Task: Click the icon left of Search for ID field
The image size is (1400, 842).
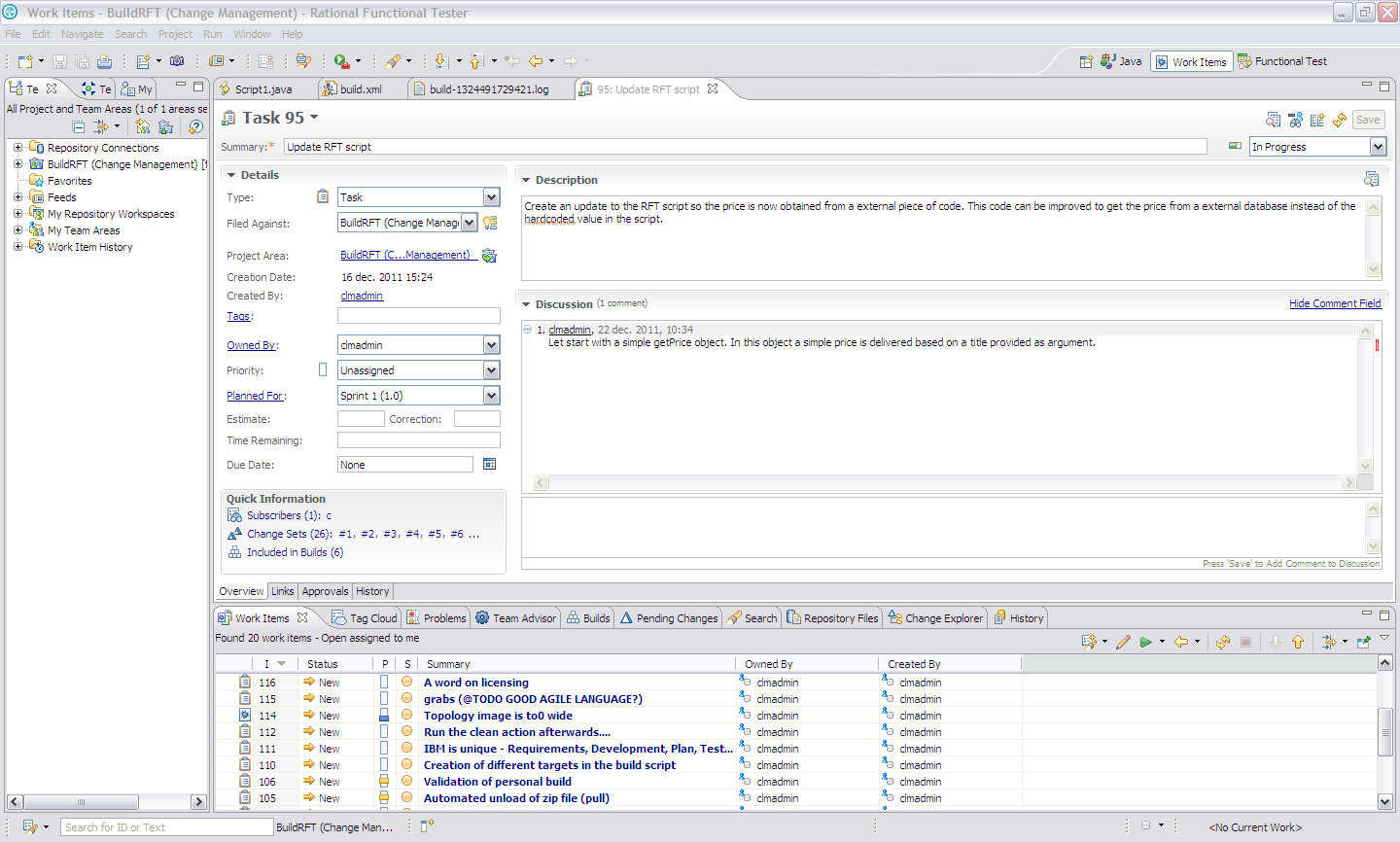Action: tap(30, 826)
